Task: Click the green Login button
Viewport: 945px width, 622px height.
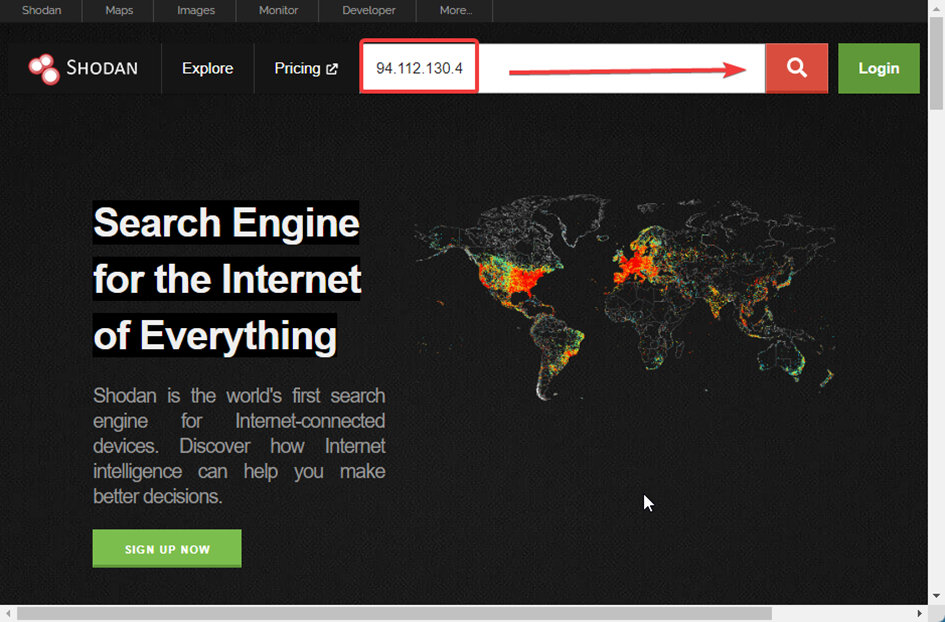Action: [x=878, y=69]
